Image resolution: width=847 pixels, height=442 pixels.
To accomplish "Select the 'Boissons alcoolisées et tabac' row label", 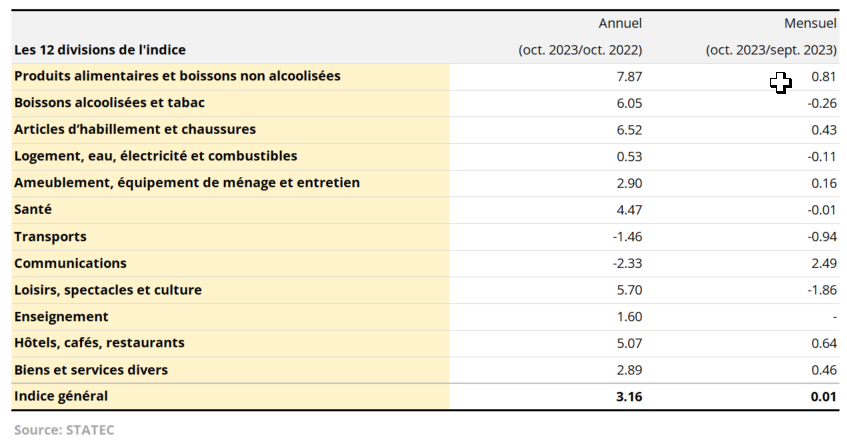I will [x=110, y=103].
